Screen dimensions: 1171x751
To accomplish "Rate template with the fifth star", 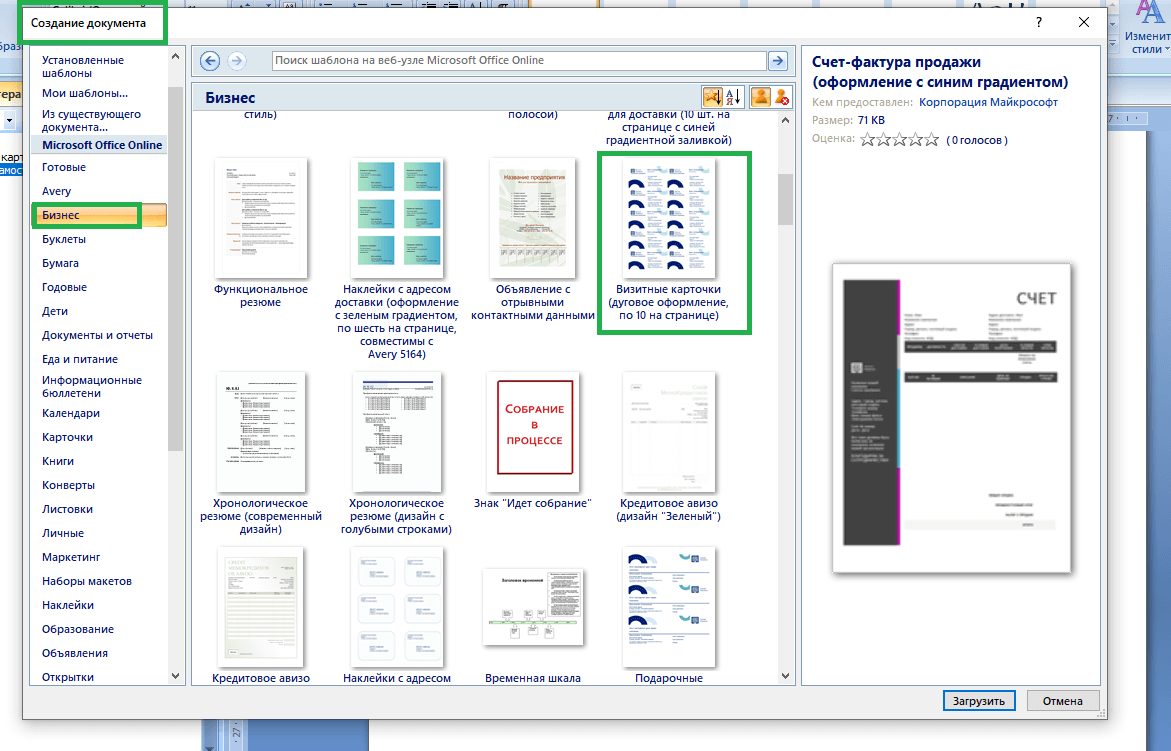I will click(x=931, y=140).
